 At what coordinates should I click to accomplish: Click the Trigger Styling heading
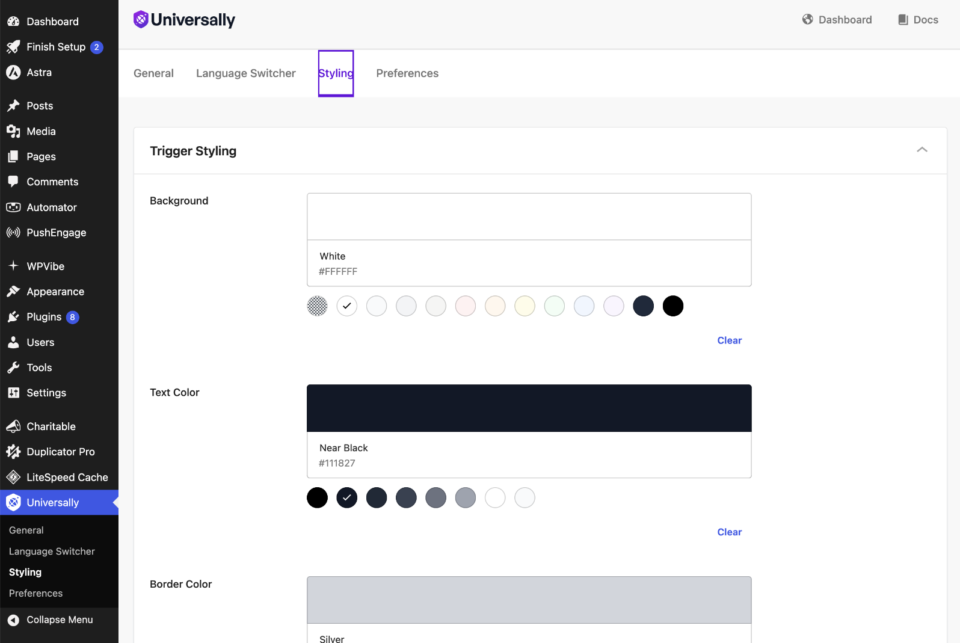point(193,151)
